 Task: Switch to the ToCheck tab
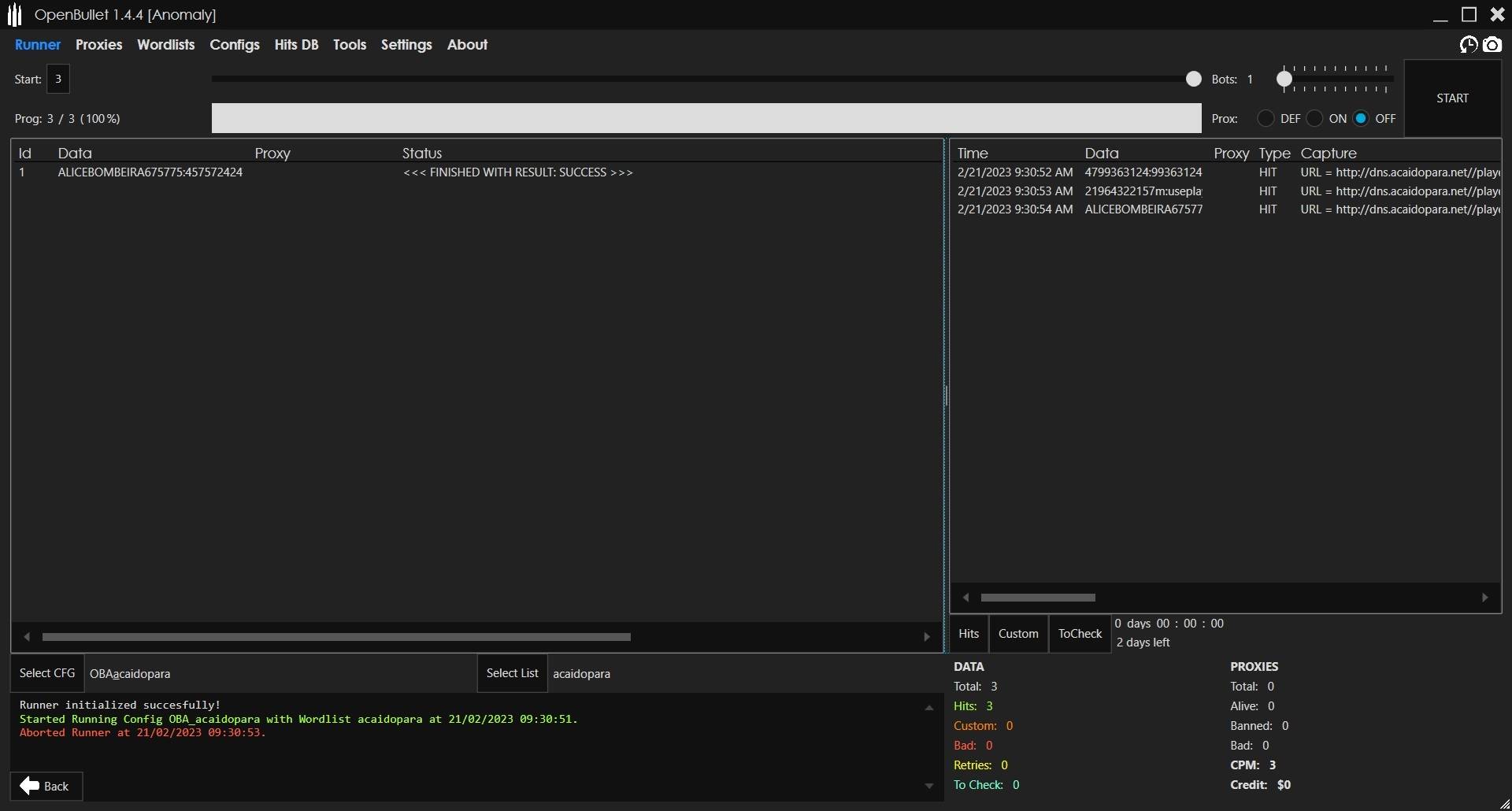coord(1080,634)
